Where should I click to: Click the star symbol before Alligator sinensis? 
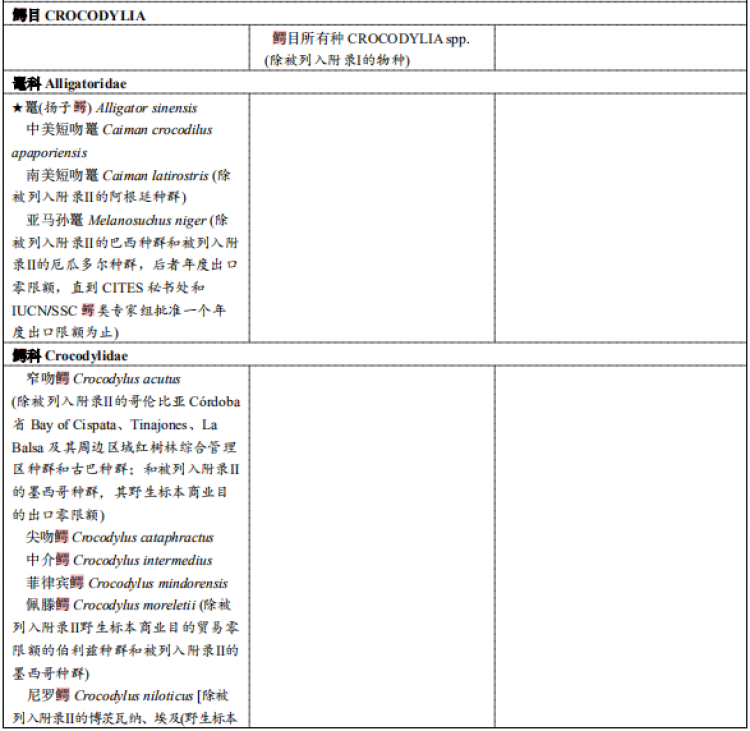tap(18, 108)
